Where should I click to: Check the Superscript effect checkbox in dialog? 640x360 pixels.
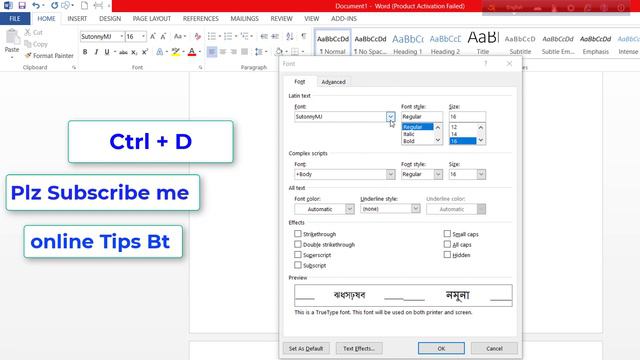tap(298, 255)
